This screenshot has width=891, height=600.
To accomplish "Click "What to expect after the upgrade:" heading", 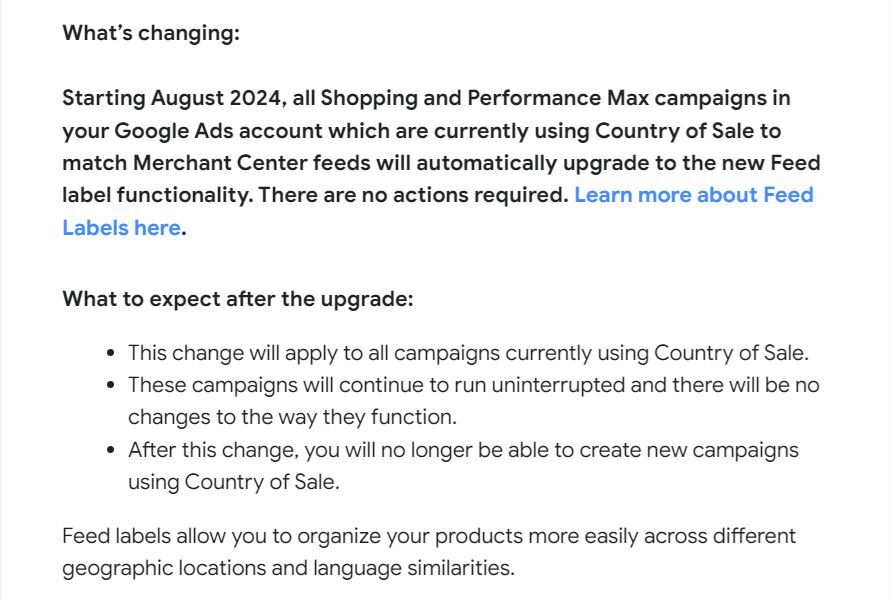I will coord(237,299).
